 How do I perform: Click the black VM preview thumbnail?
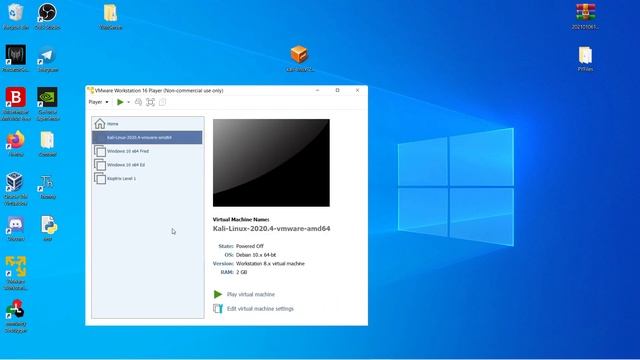point(271,163)
